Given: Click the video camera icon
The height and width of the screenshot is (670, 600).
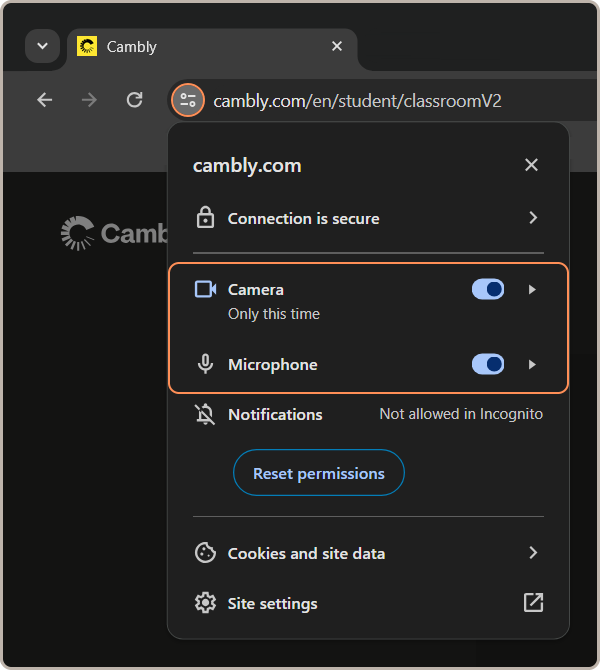Looking at the screenshot, I should pyautogui.click(x=205, y=289).
